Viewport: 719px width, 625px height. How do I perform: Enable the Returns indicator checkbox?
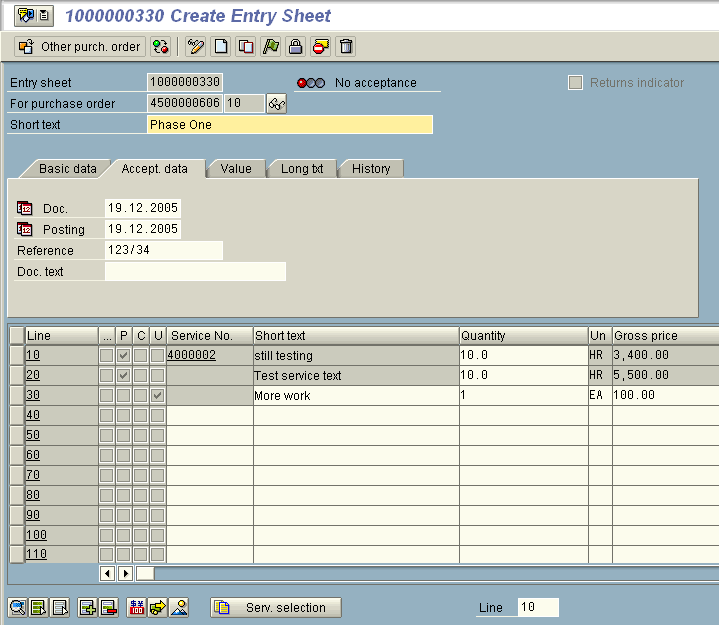[576, 83]
